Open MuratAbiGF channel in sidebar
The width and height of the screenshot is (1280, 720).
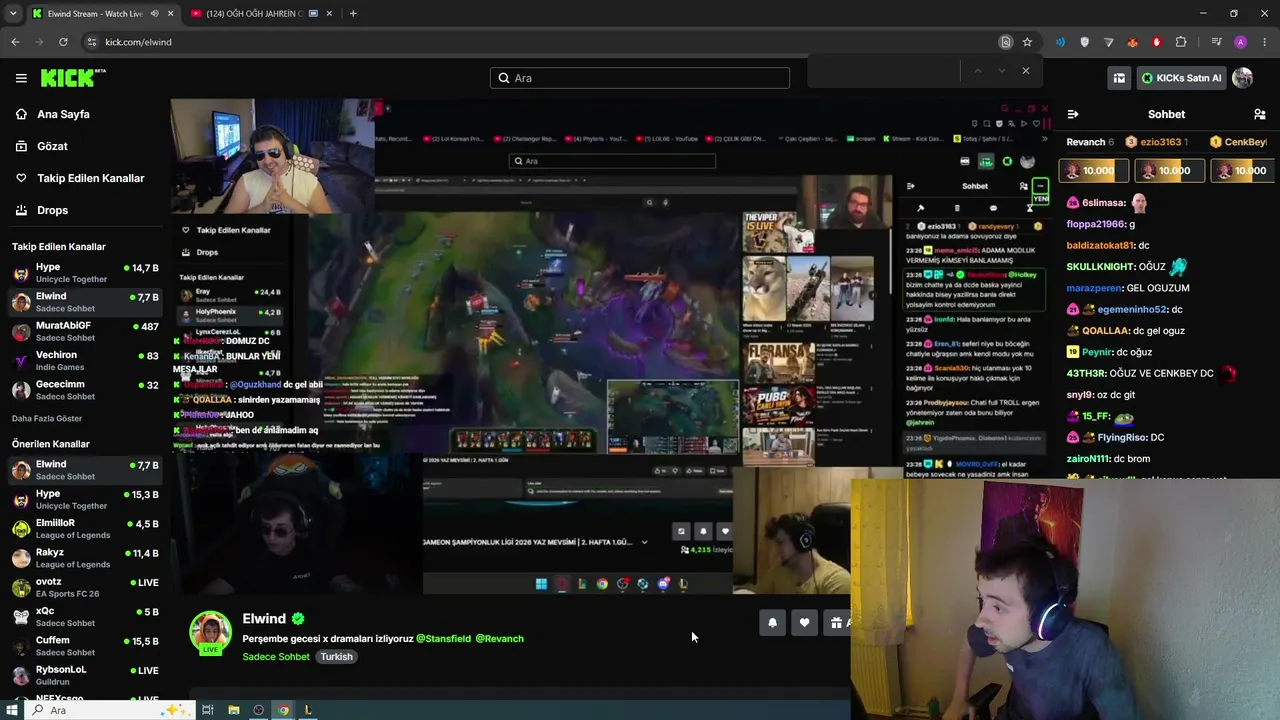tap(85, 331)
